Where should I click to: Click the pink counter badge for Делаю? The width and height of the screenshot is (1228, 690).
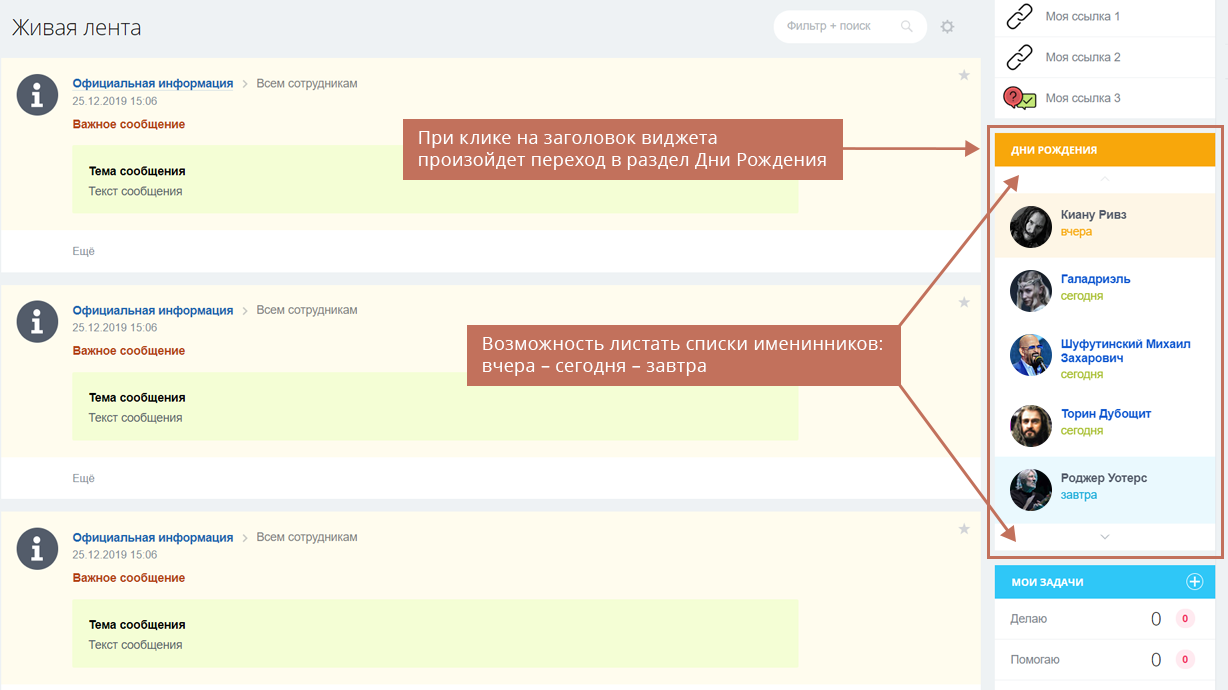(x=1185, y=619)
